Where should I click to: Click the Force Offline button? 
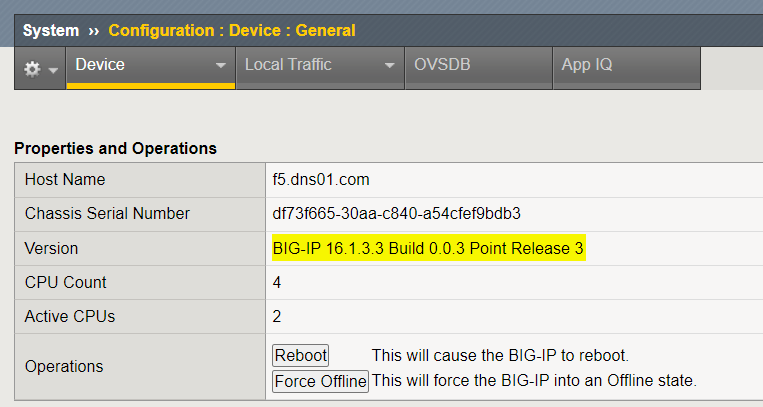[320, 381]
